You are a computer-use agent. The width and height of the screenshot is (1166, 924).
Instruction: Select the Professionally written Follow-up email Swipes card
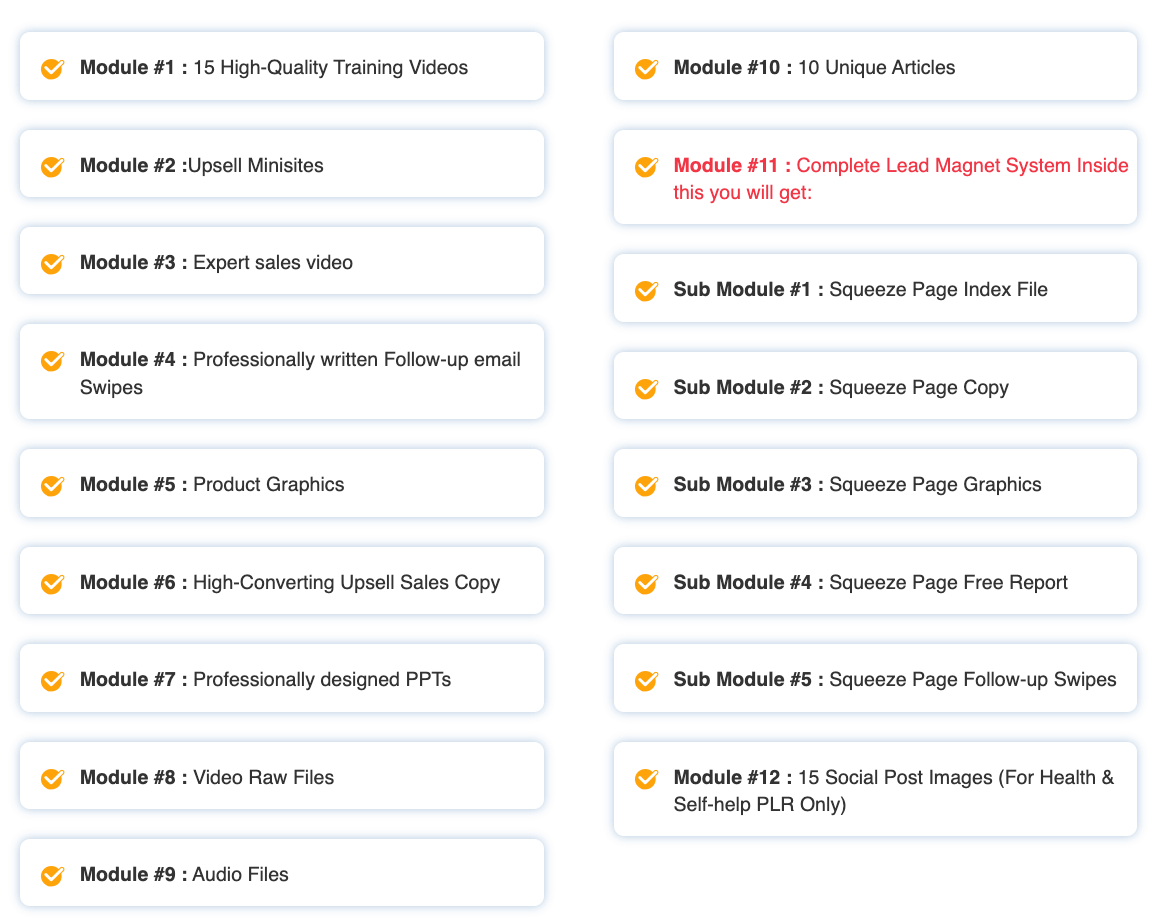(x=281, y=372)
